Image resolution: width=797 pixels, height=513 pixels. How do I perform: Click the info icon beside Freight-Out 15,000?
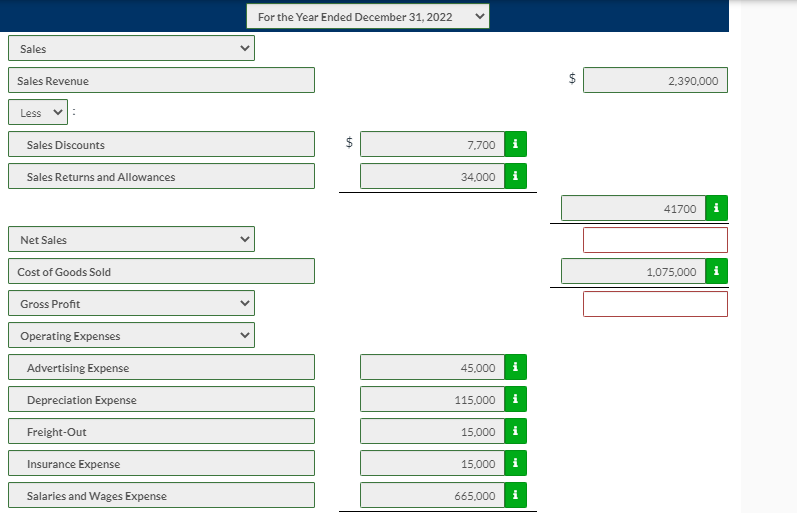(x=515, y=431)
